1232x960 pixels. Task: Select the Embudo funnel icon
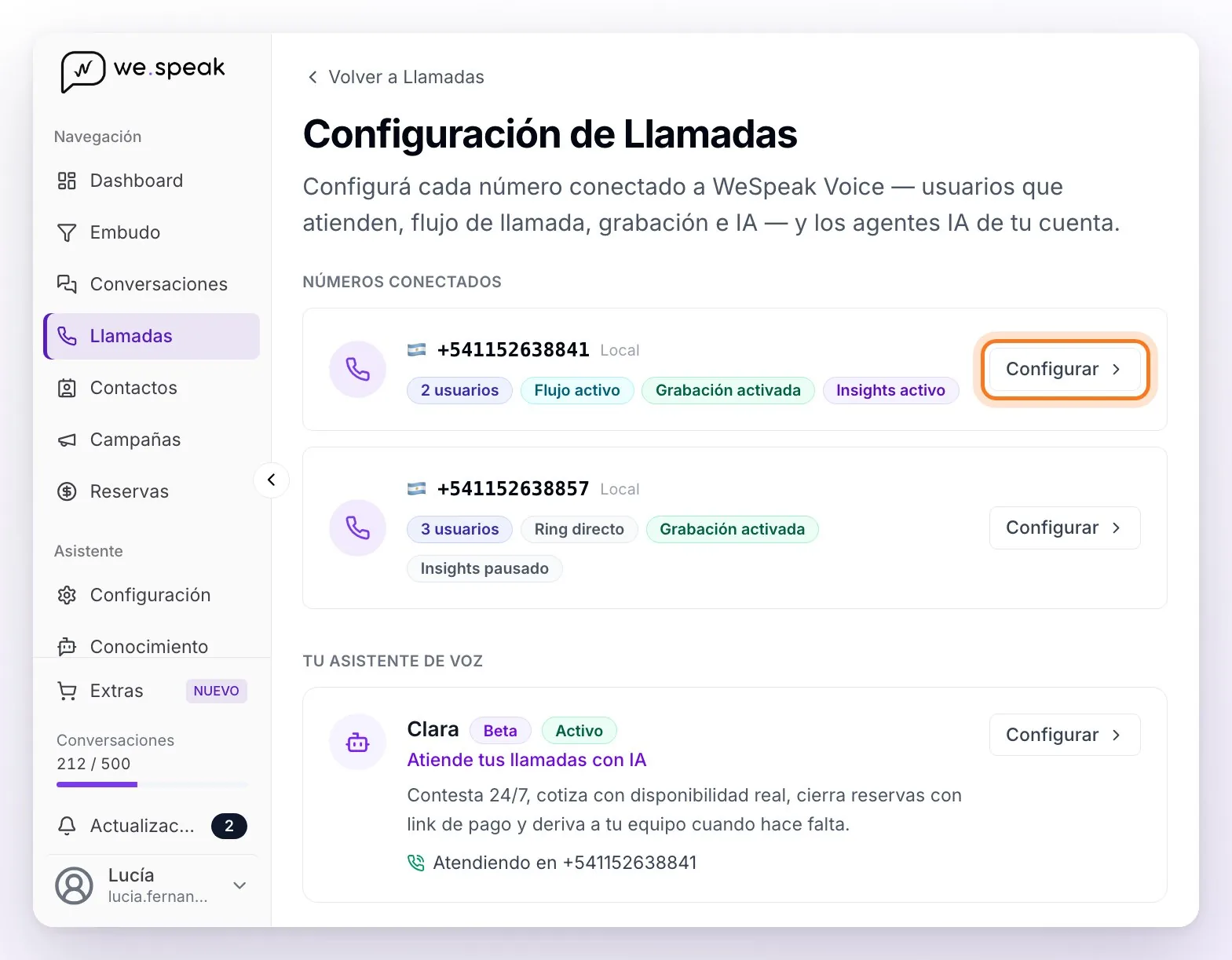[x=67, y=232]
